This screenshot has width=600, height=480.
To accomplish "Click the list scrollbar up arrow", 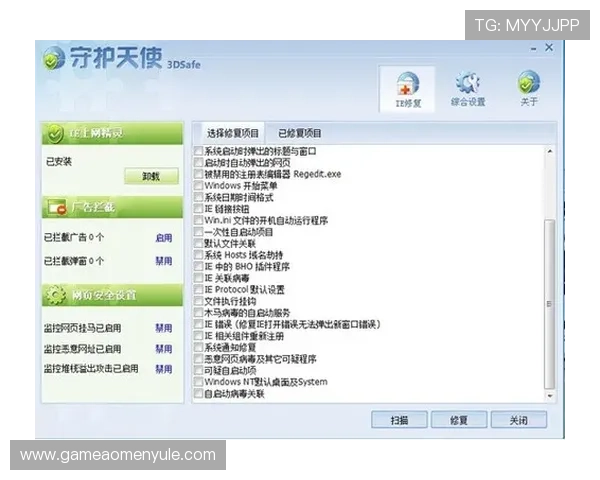I will tap(550, 152).
